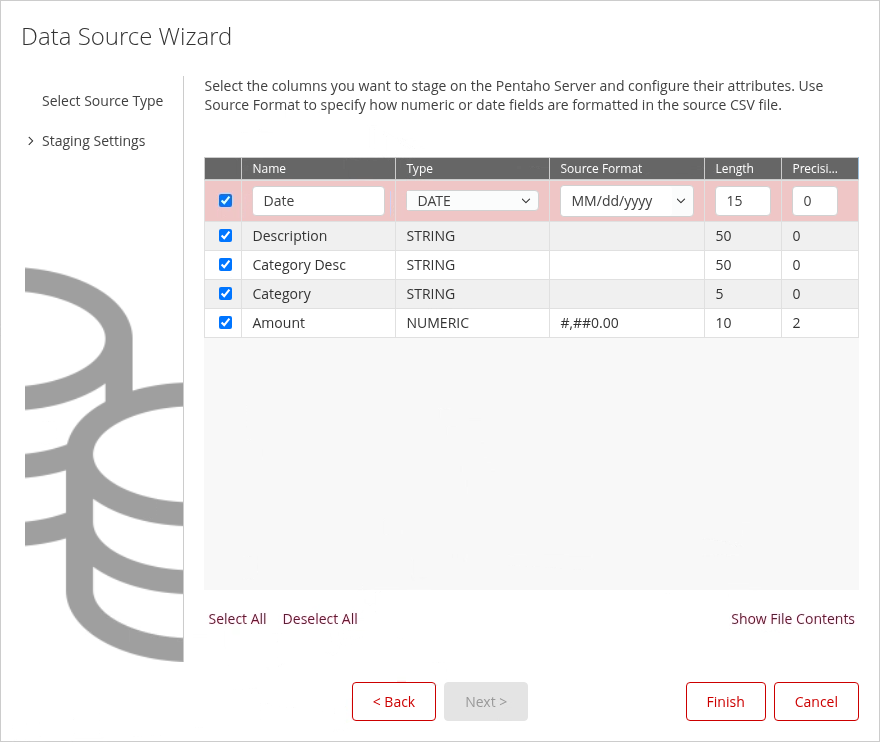
Task: Uncheck the Date column checkbox
Action: (225, 201)
